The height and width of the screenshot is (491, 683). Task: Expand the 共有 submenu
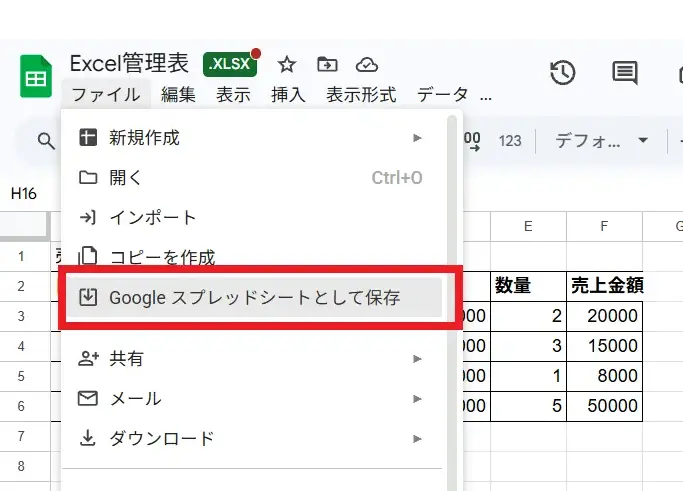(254, 359)
